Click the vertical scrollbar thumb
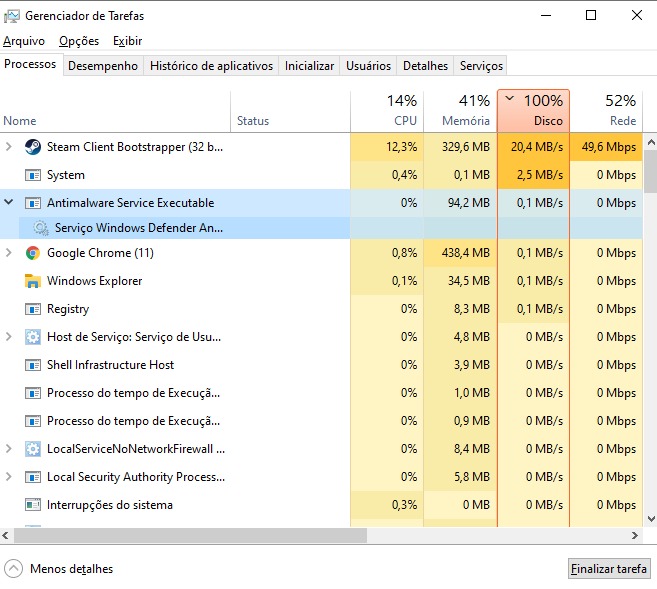The height and width of the screenshot is (589, 657). (x=650, y=171)
